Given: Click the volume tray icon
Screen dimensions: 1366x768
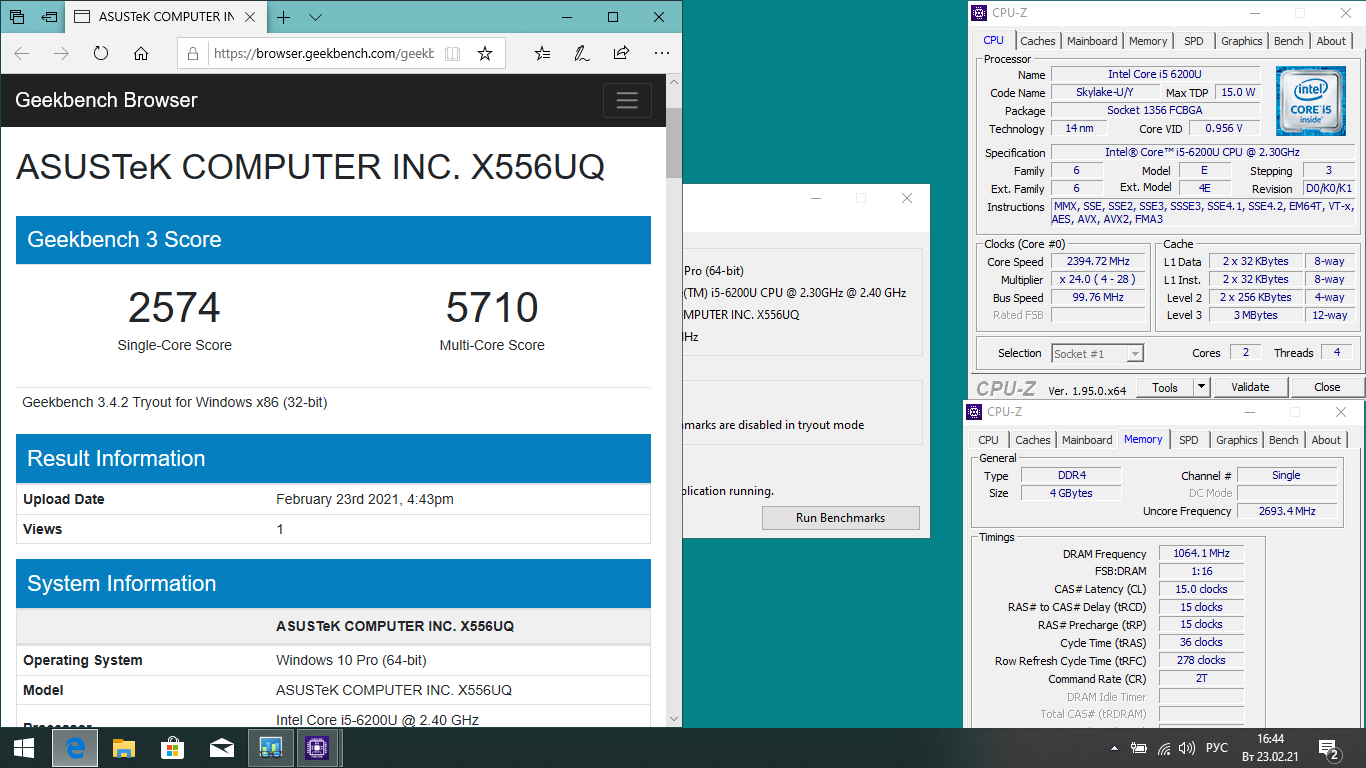Looking at the screenshot, I should click(1187, 747).
